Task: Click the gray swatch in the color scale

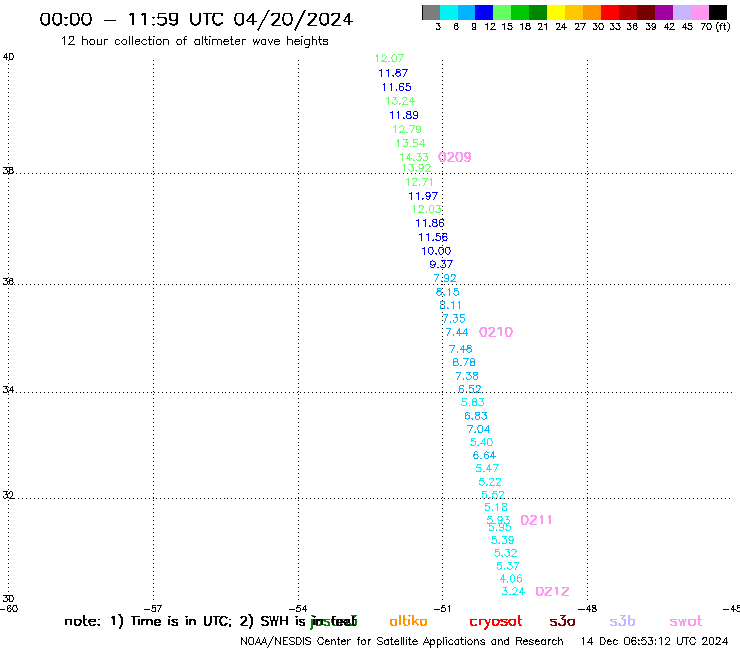Action: pyautogui.click(x=431, y=12)
